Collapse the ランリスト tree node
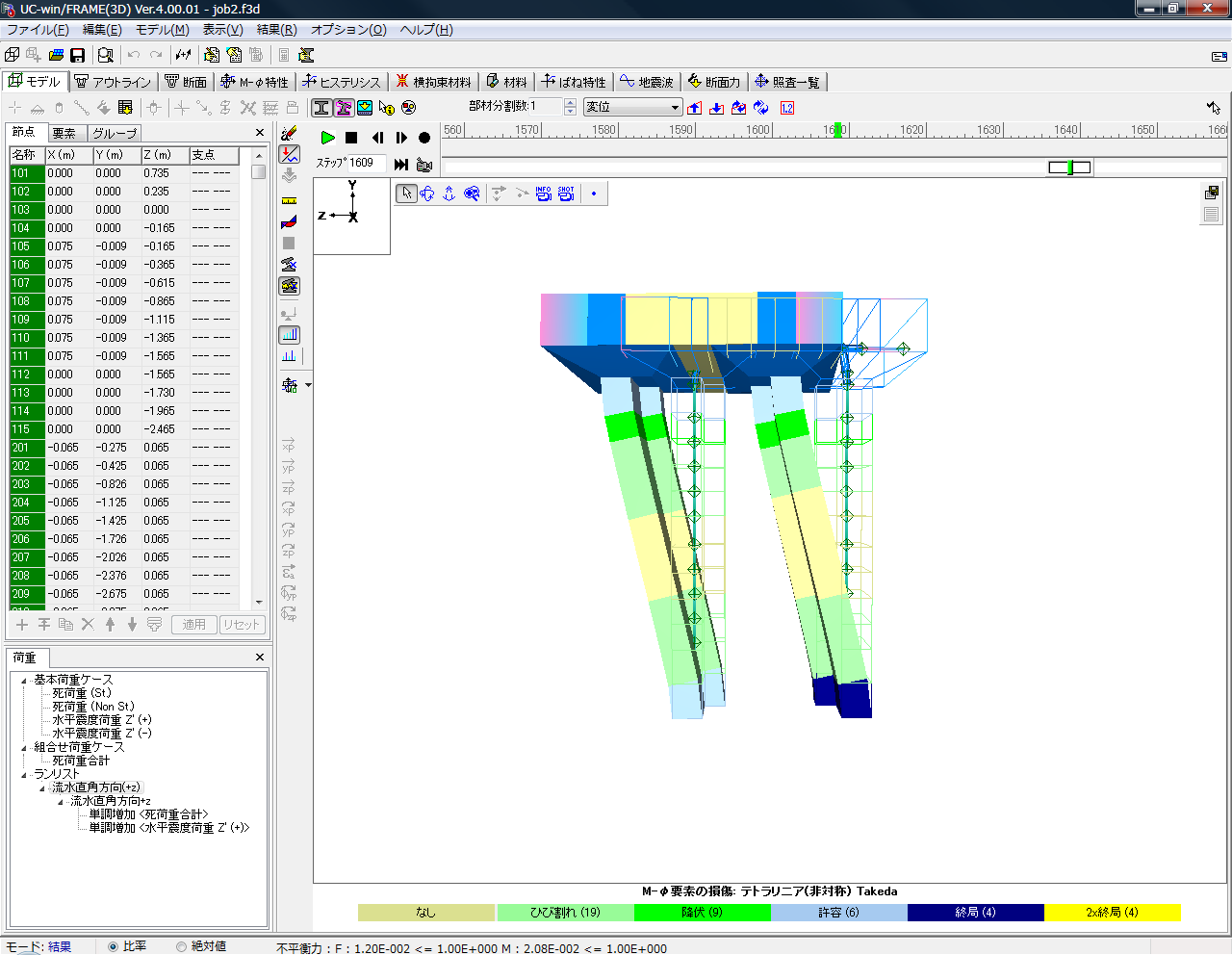Viewport: 1232px width, 955px height. point(25,774)
